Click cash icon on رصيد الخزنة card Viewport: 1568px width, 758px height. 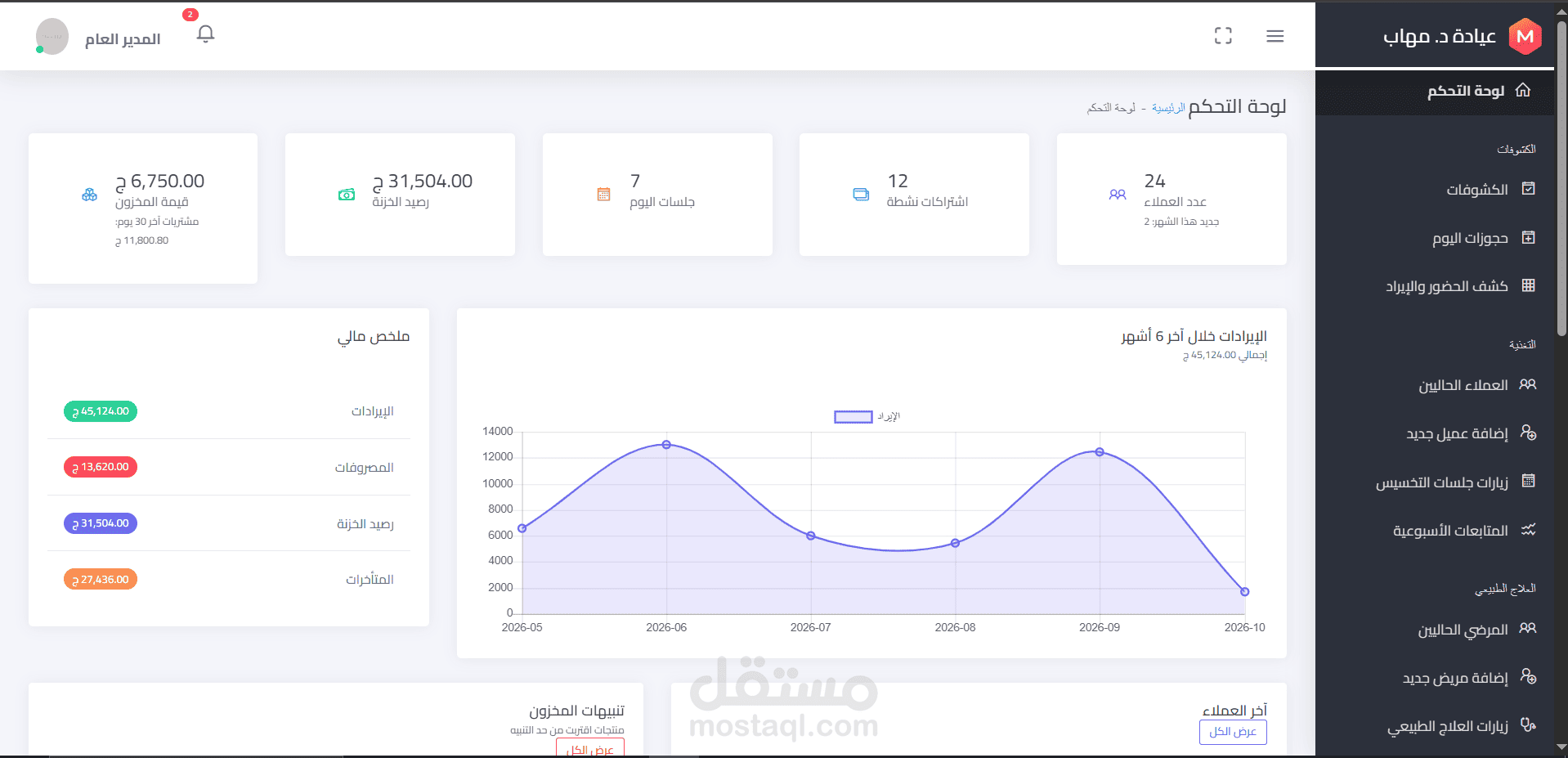[x=347, y=195]
